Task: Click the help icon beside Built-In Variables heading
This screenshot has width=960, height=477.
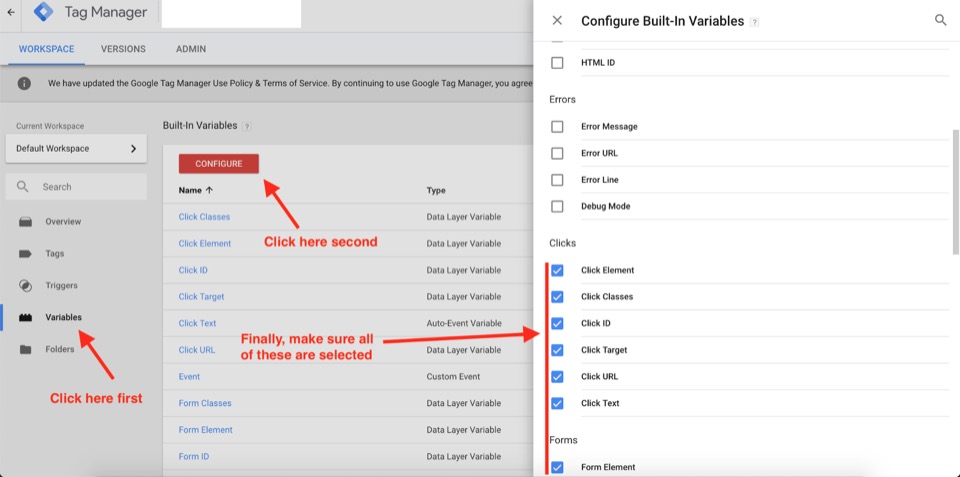Action: [246, 126]
